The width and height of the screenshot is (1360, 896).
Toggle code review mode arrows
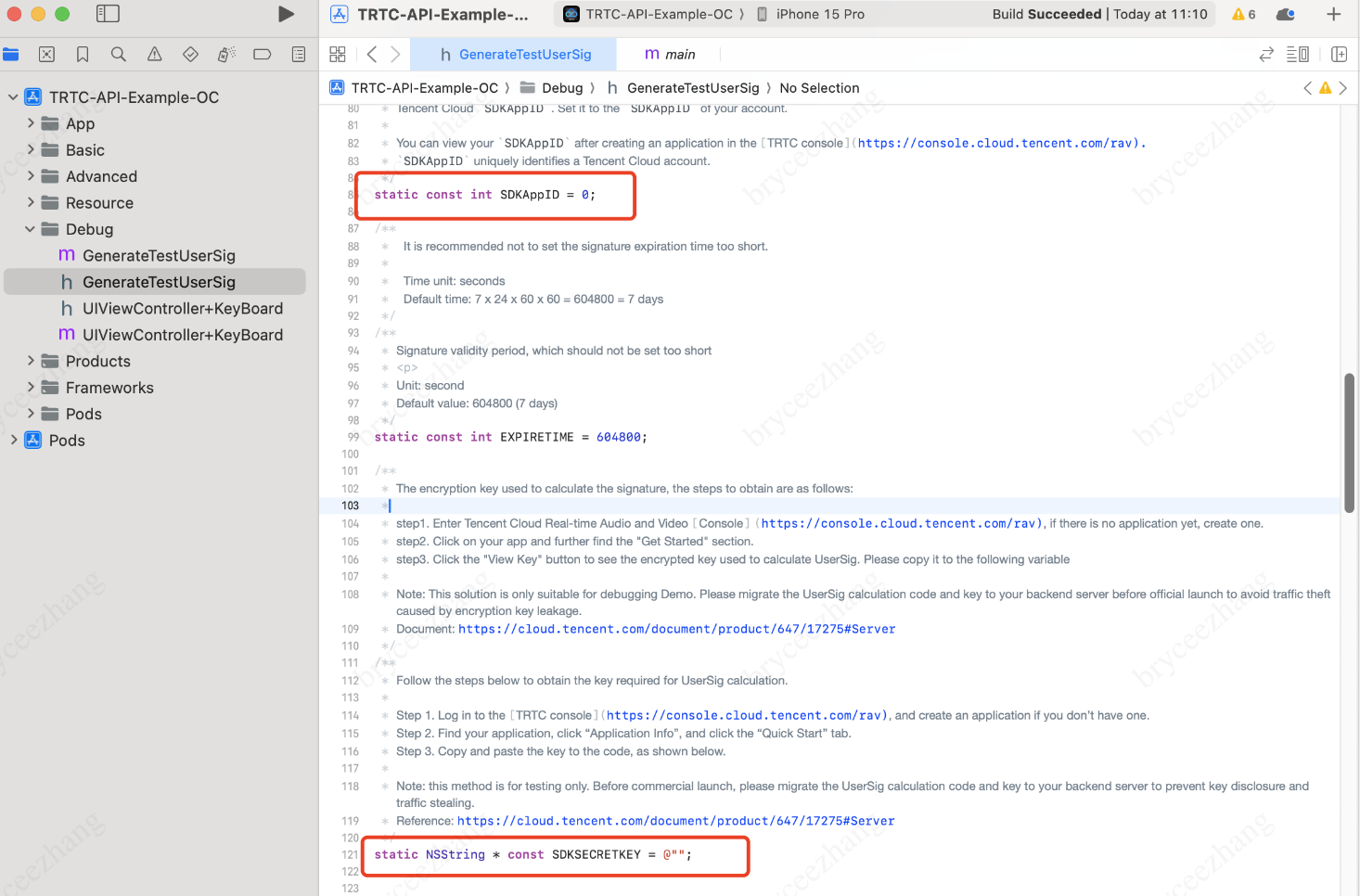(x=1266, y=55)
